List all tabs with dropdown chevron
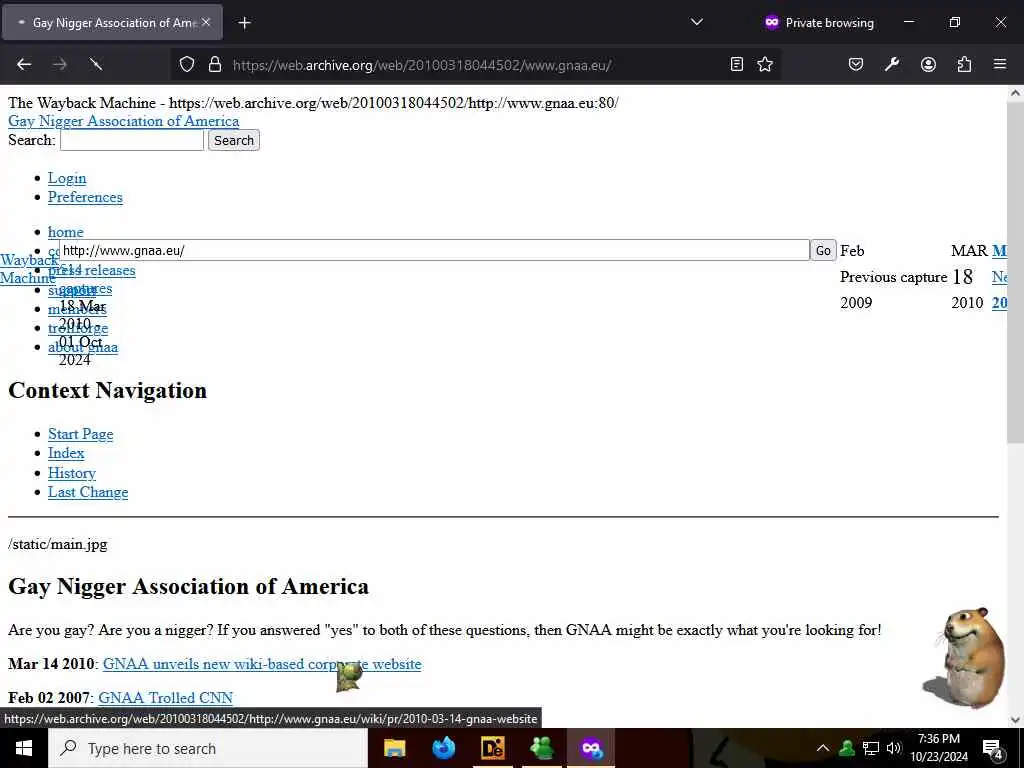This screenshot has width=1024, height=768. click(697, 22)
